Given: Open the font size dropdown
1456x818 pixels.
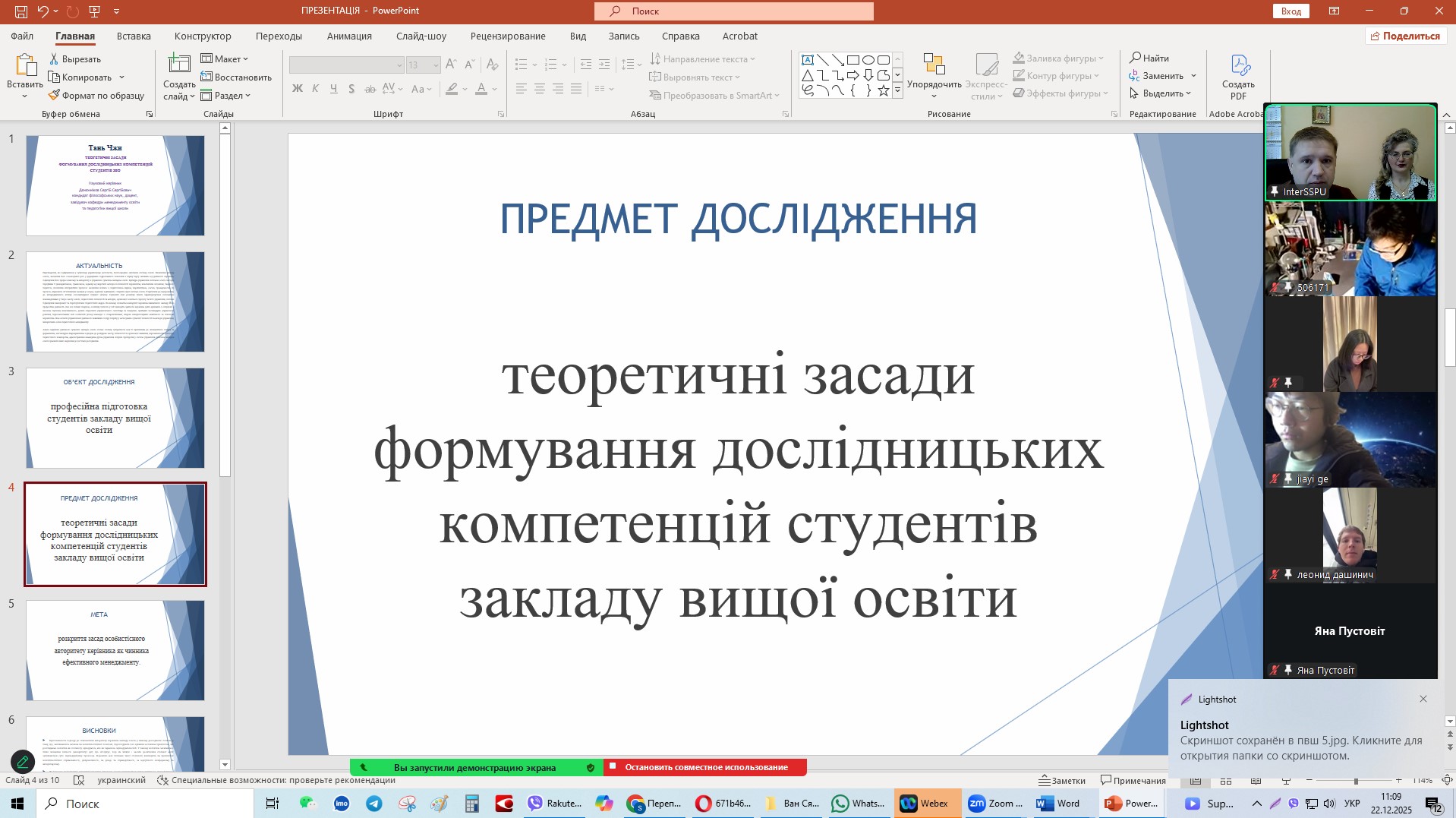Looking at the screenshot, I should pos(436,65).
